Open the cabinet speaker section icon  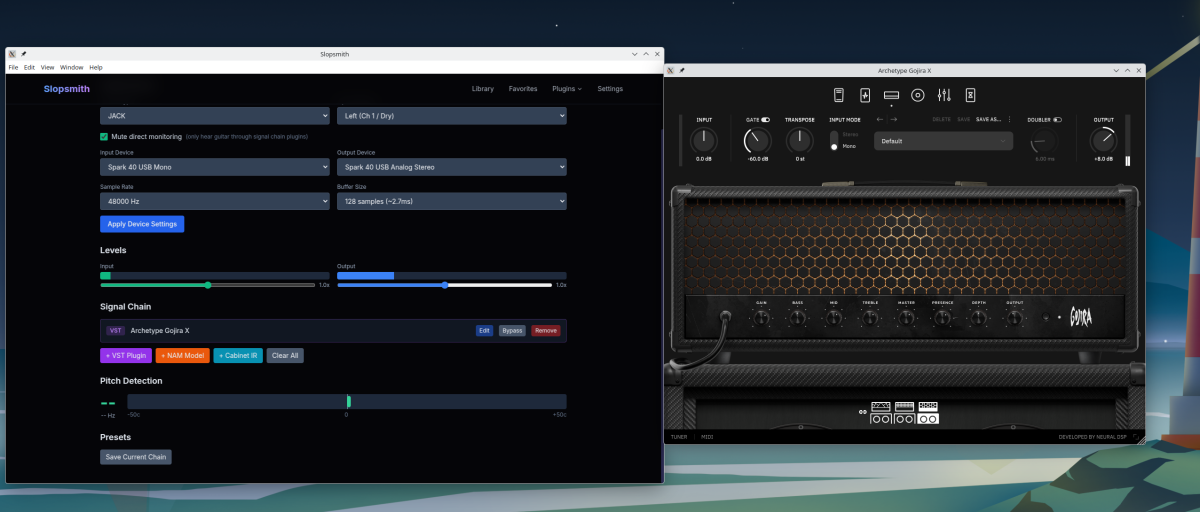[x=918, y=95]
